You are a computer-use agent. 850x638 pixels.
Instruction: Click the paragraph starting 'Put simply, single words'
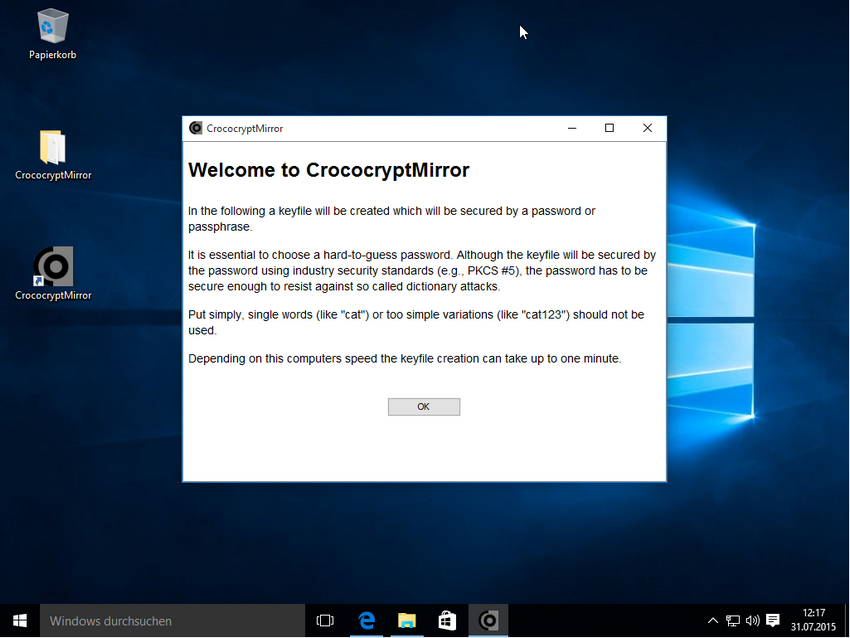(x=416, y=323)
